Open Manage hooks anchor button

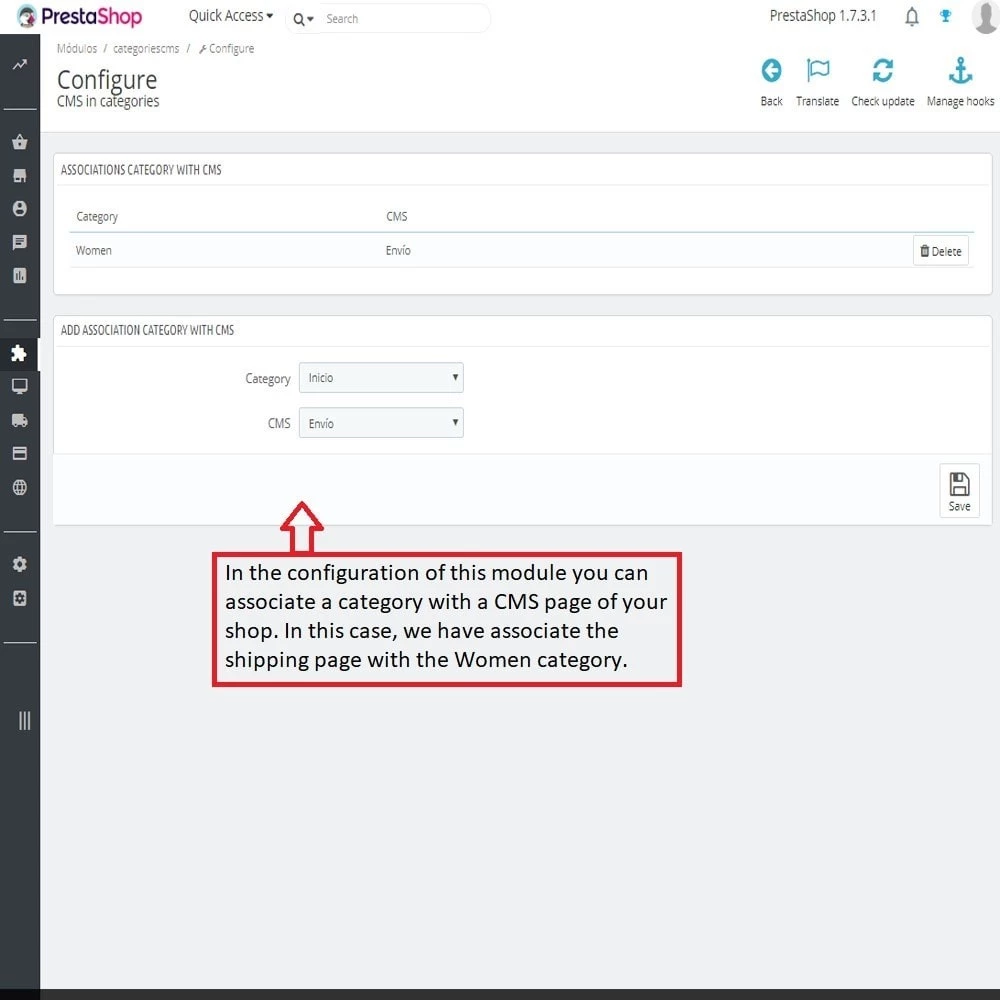click(960, 82)
